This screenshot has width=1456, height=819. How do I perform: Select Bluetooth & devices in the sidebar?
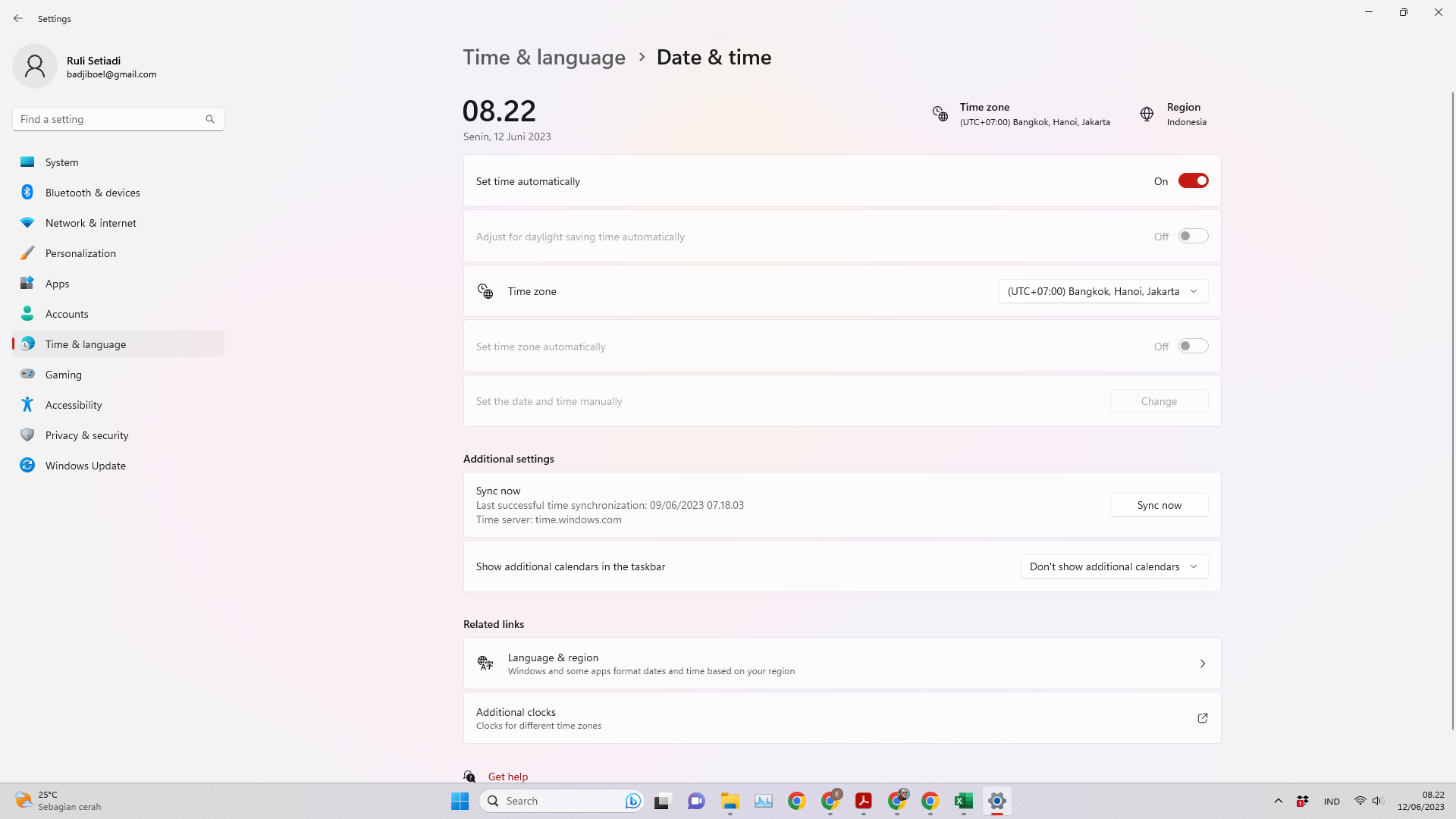[92, 192]
